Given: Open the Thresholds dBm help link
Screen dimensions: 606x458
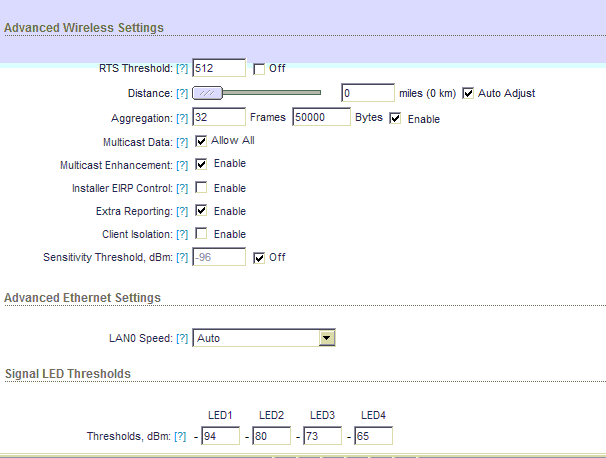Looking at the screenshot, I should click(180, 436).
